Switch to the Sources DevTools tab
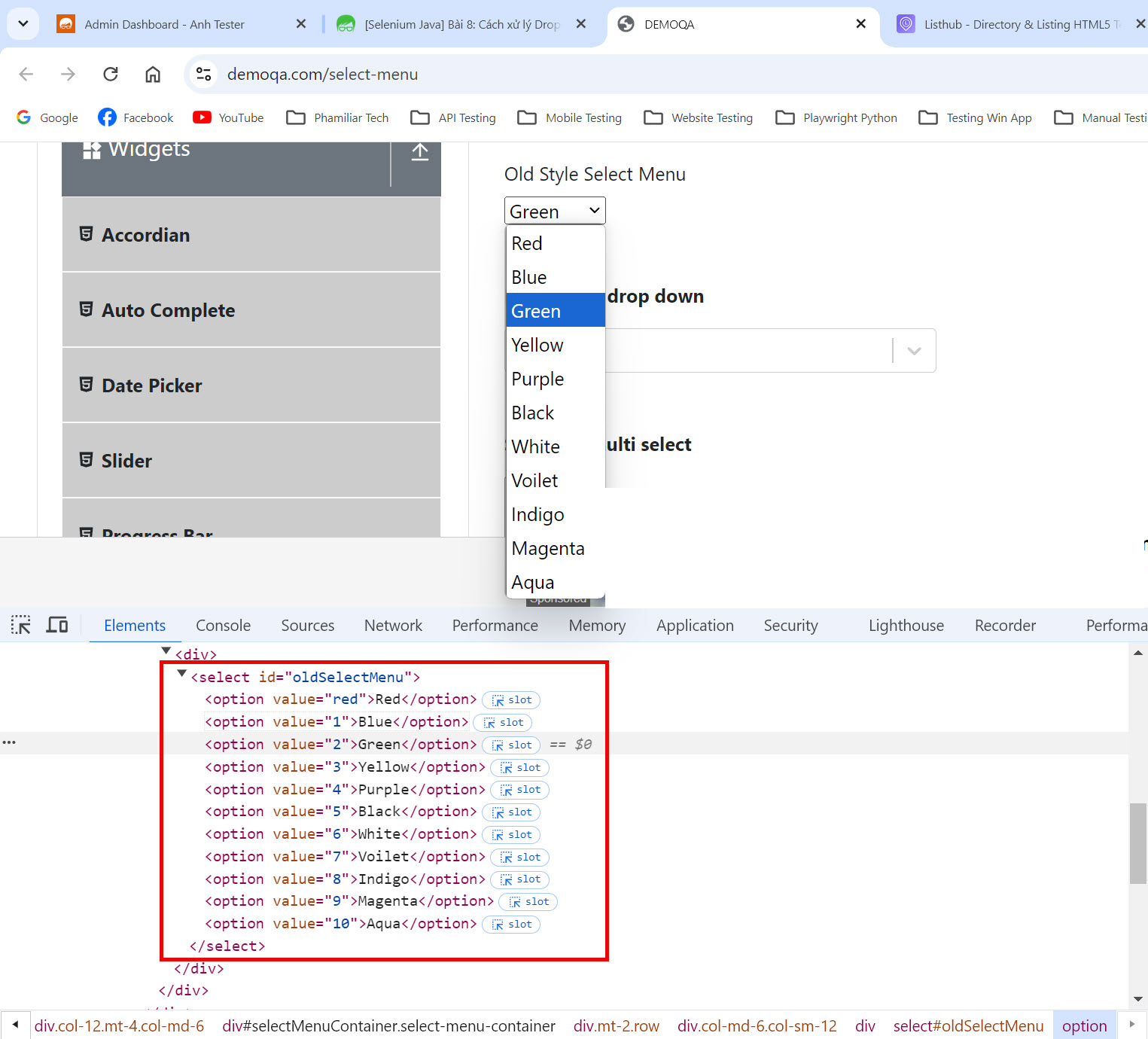Screen dimensions: 1148x1039 point(308,626)
